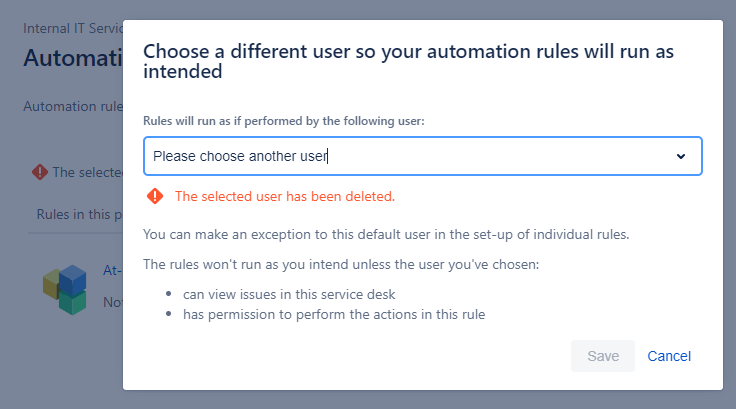736x409 pixels.
Task: Click the red error icon in dialog
Action: pos(154,196)
